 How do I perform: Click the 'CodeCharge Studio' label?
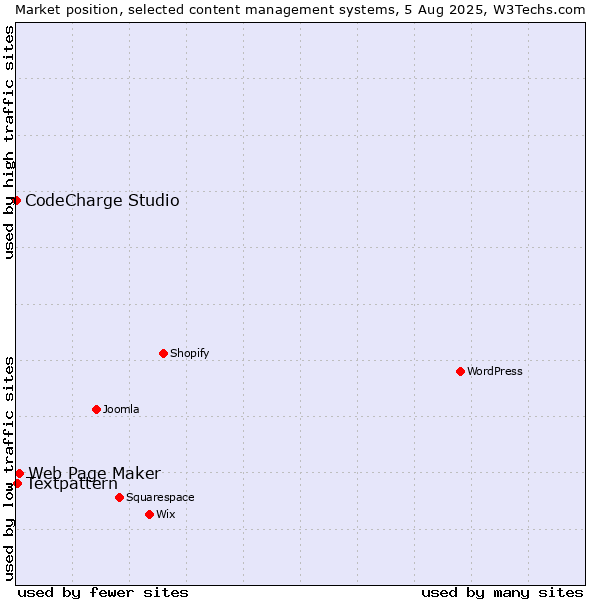pyautogui.click(x=102, y=201)
